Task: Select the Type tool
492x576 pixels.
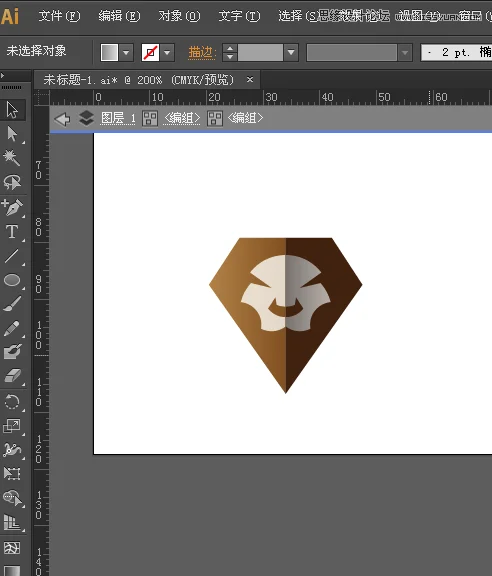Action: (x=12, y=232)
